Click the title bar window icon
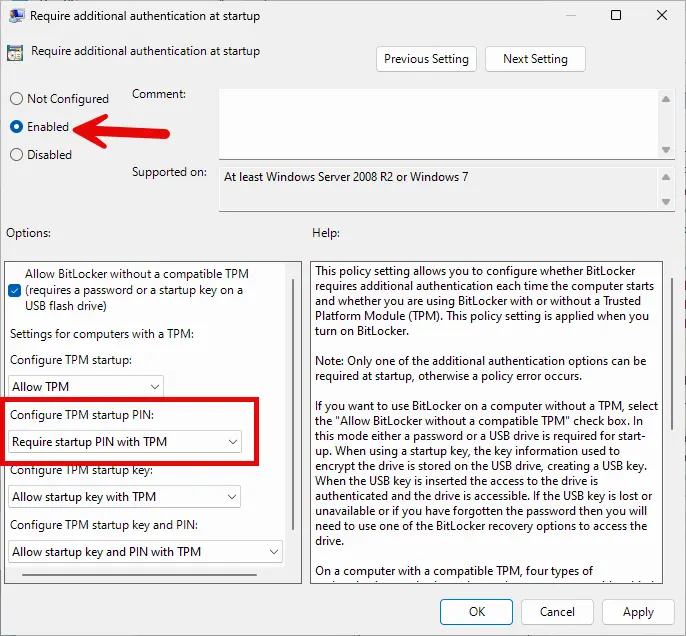 pyautogui.click(x=17, y=15)
